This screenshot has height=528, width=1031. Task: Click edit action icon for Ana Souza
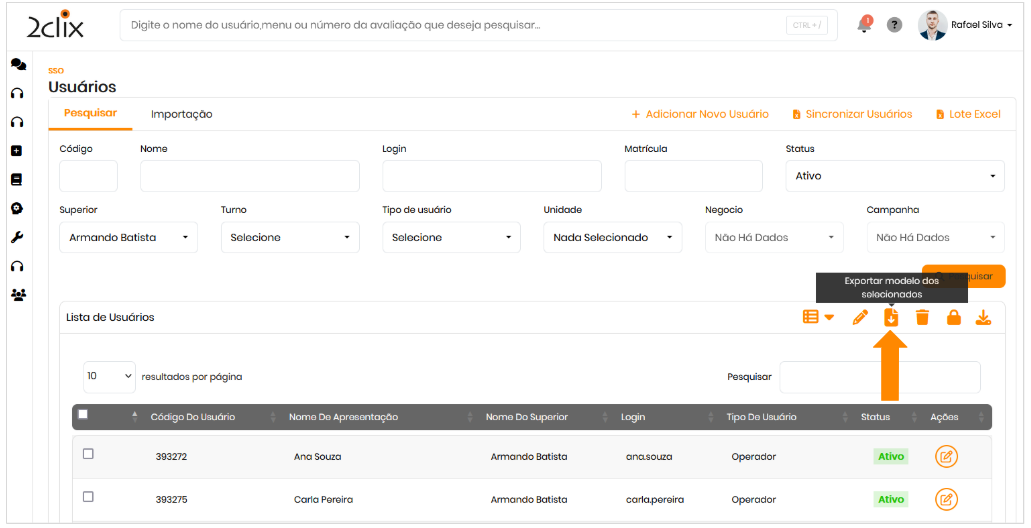pos(946,456)
